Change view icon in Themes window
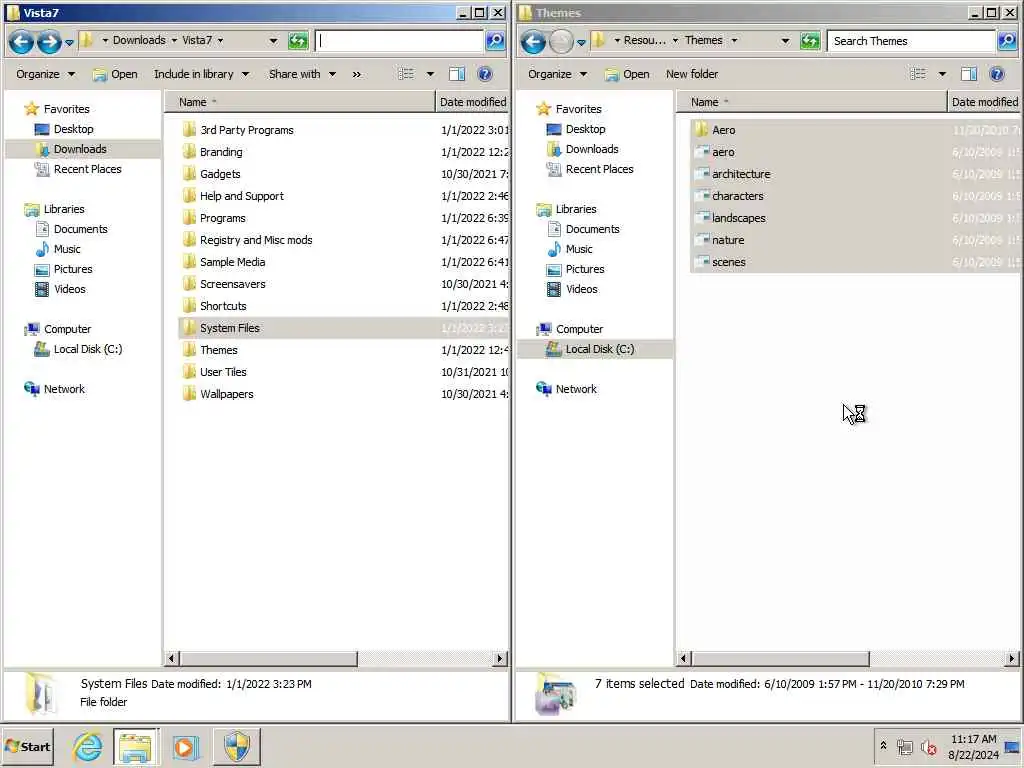The height and width of the screenshot is (768, 1024). [918, 74]
